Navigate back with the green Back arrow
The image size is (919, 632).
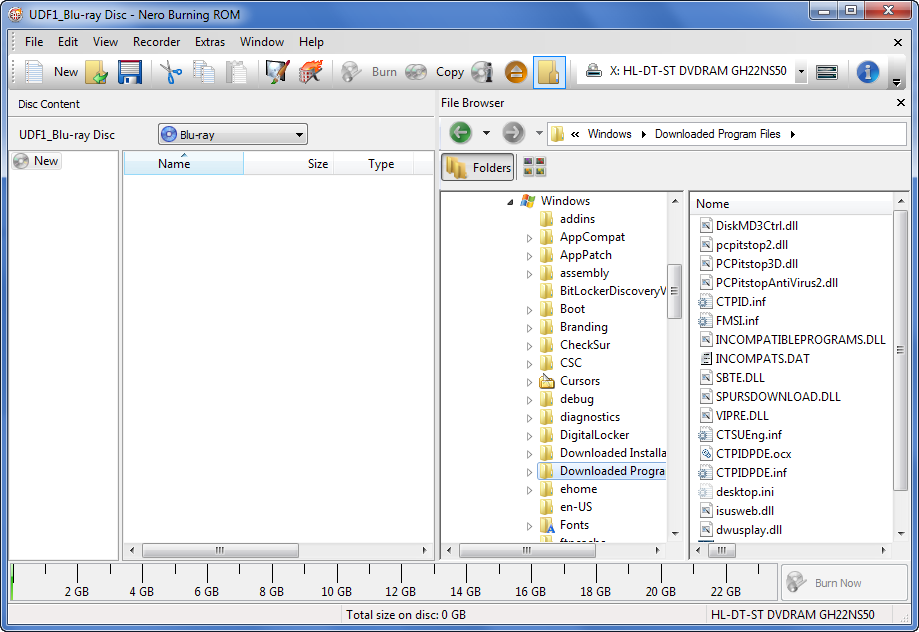click(458, 132)
